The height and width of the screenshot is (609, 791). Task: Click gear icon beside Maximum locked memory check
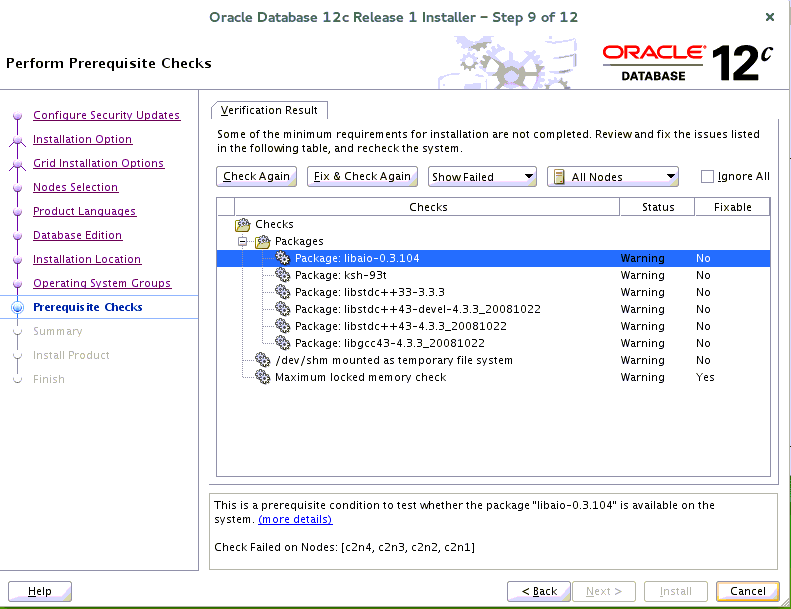(x=262, y=377)
